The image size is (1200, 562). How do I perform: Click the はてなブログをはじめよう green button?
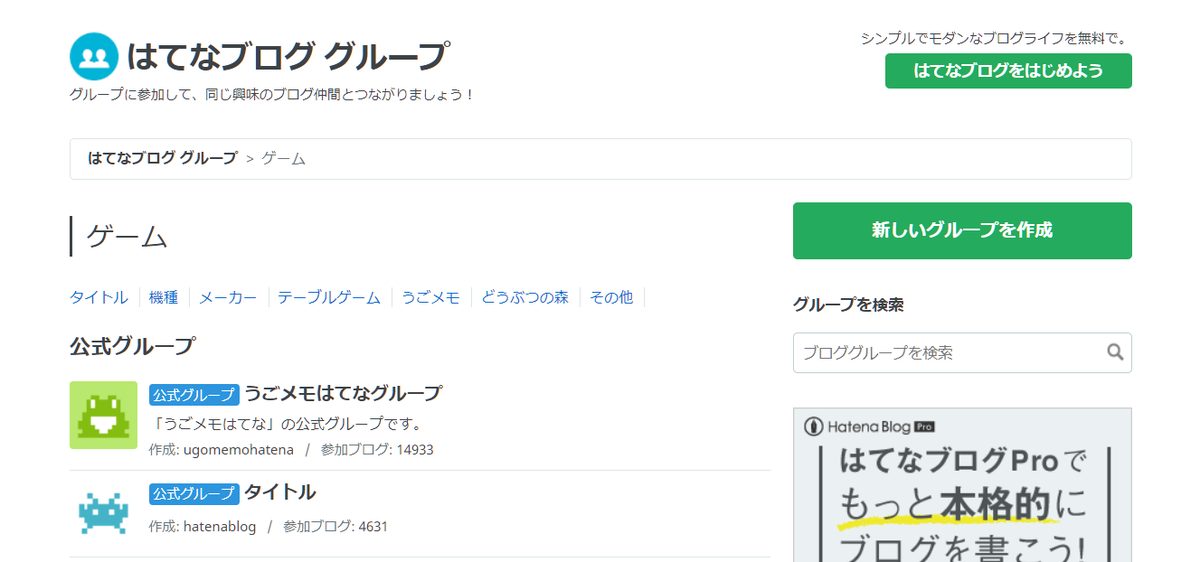(1008, 71)
